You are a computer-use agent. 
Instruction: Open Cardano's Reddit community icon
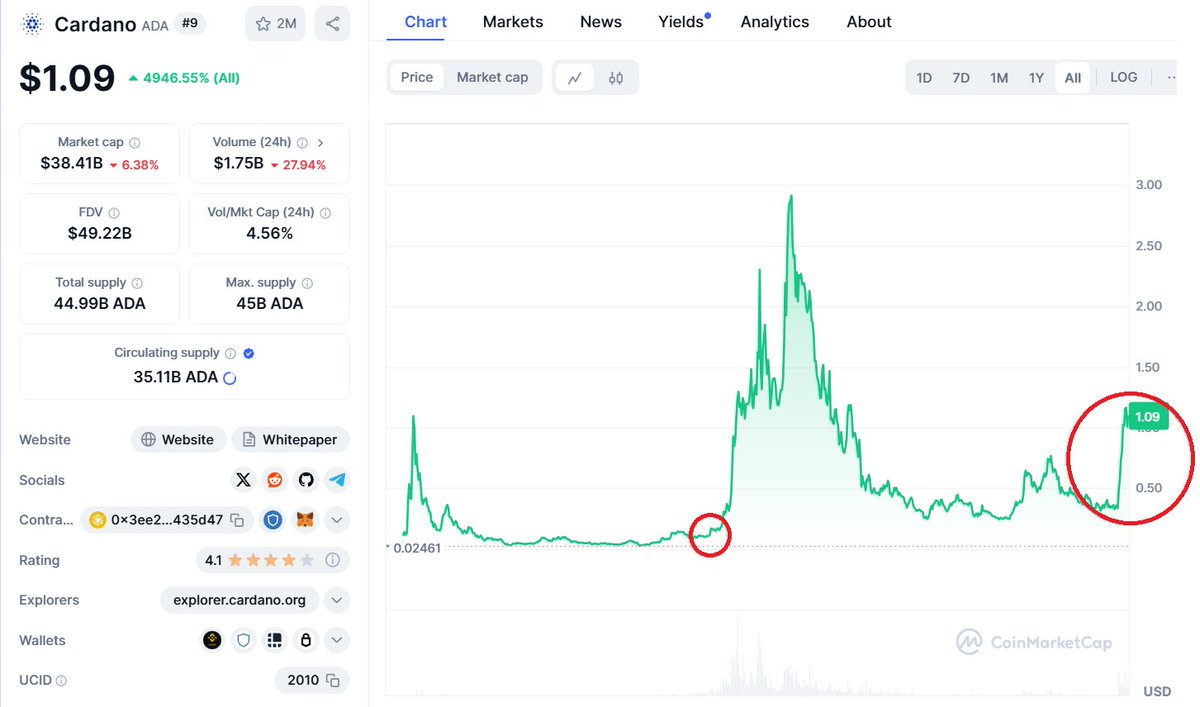coord(274,480)
